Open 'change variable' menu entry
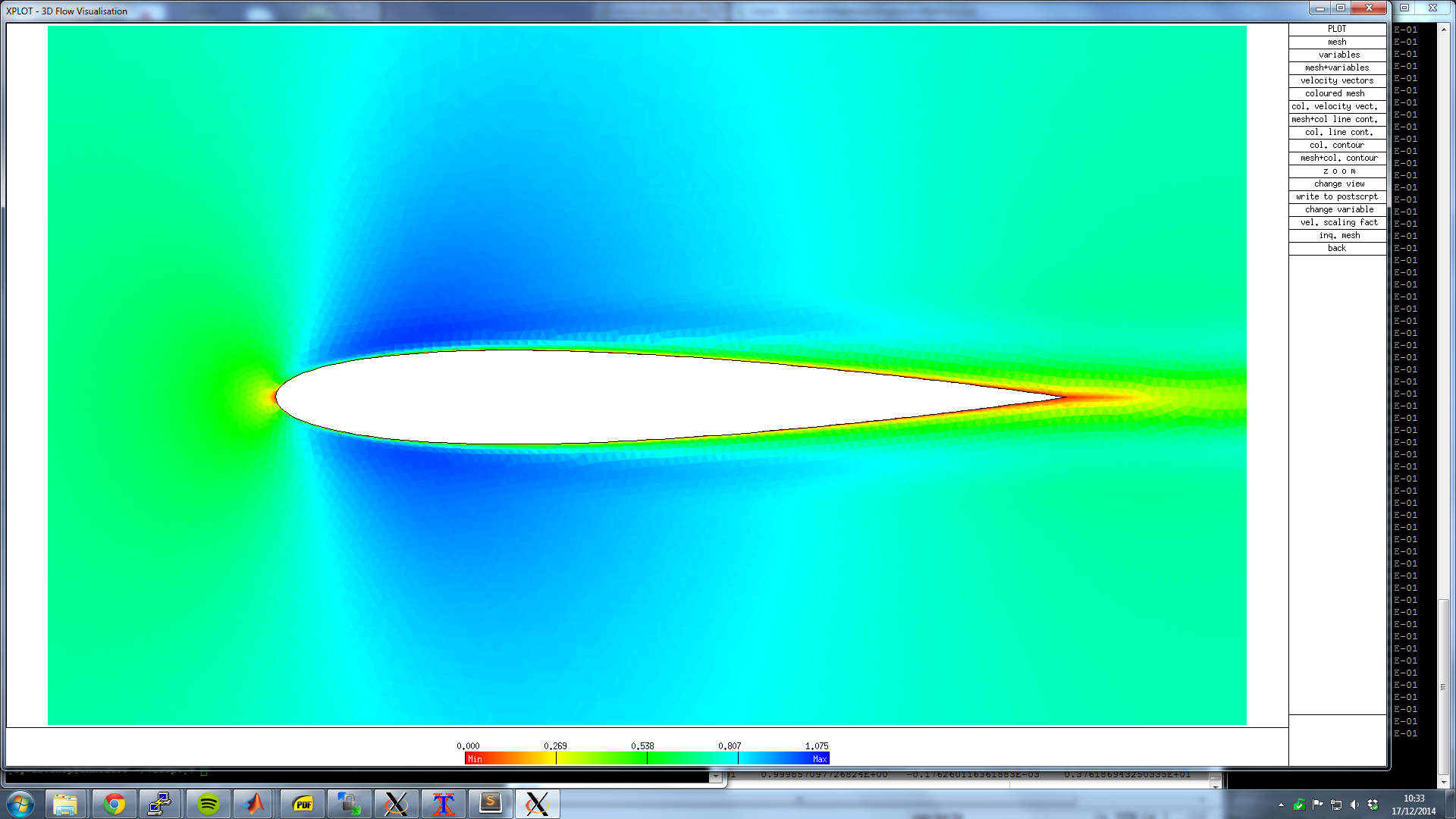 (x=1337, y=209)
